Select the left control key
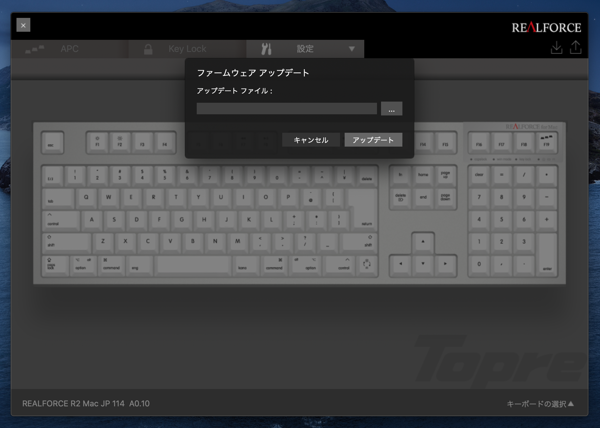Screen dimensions: 600x428 point(61,220)
